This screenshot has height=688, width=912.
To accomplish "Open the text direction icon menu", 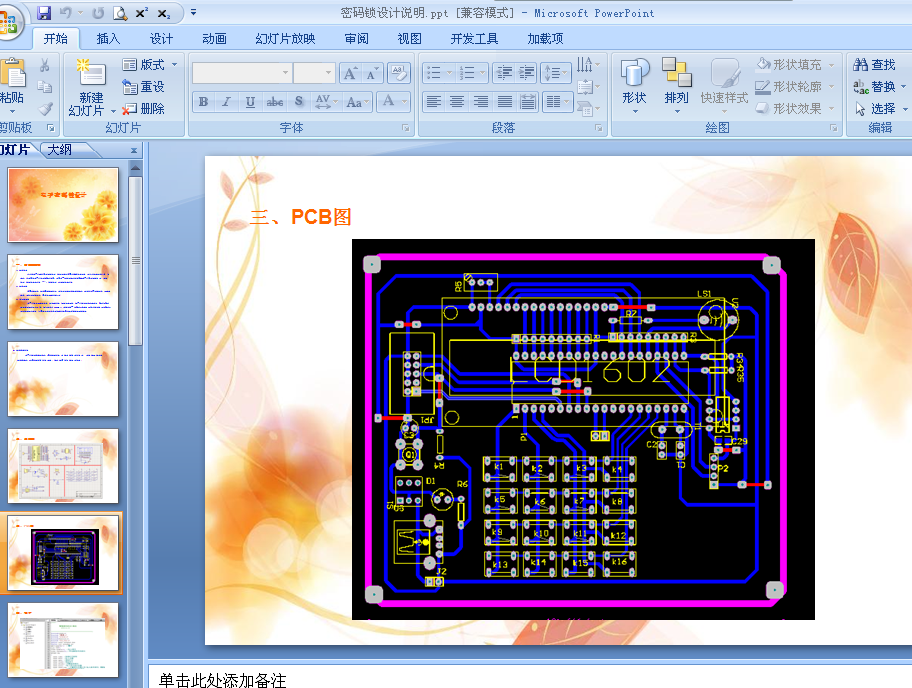I will pyautogui.click(x=587, y=63).
